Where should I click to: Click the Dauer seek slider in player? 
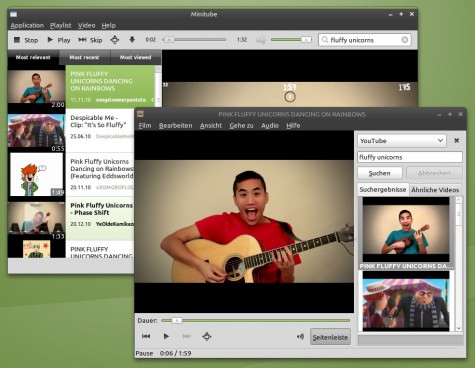(x=255, y=321)
